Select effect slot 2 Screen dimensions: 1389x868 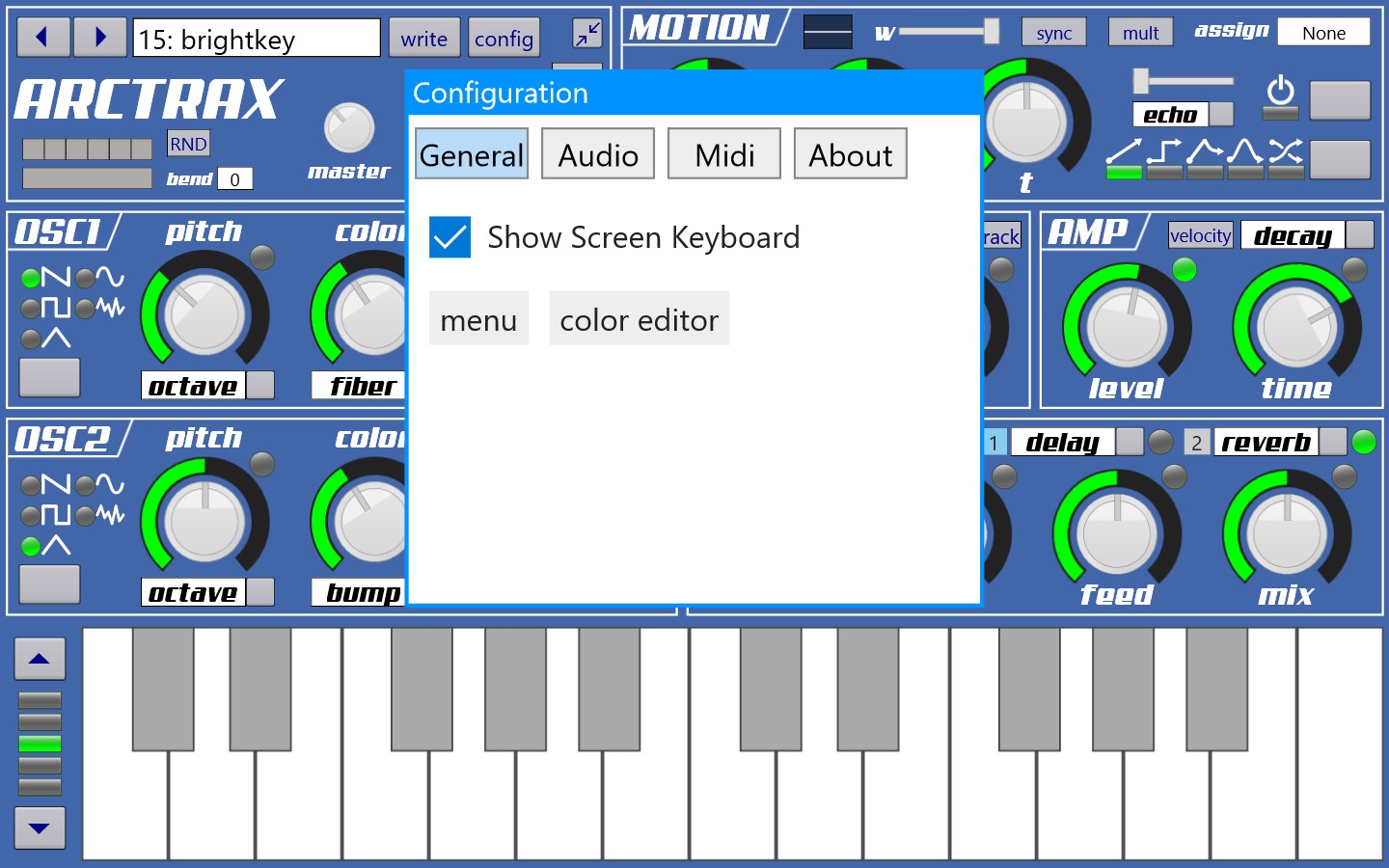click(x=1196, y=443)
